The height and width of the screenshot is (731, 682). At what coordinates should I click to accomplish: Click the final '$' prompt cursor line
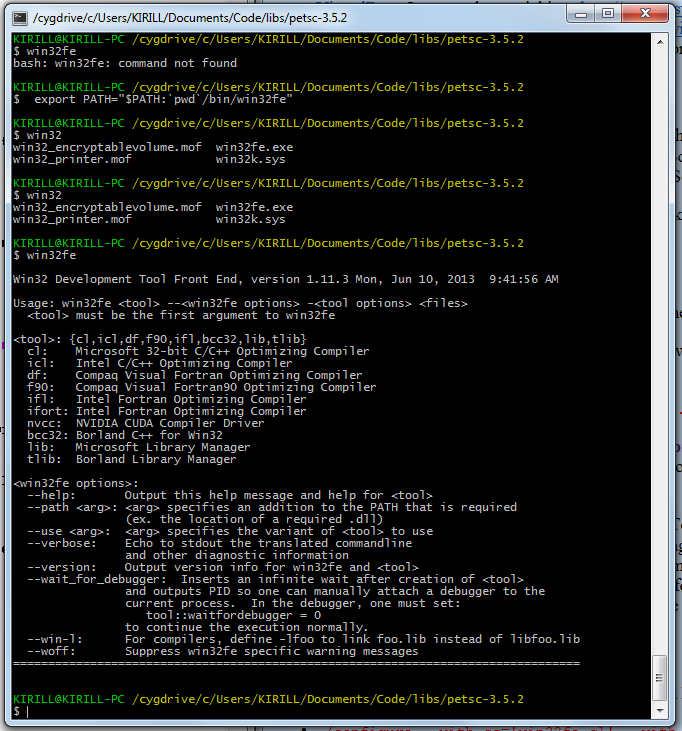click(x=21, y=711)
